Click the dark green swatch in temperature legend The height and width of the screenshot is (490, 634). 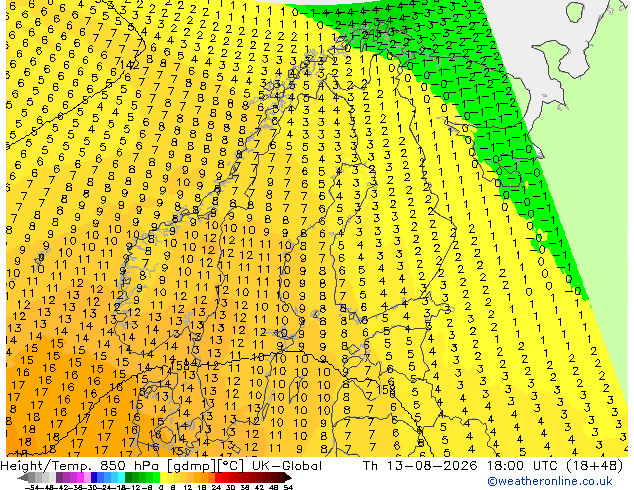(129, 477)
